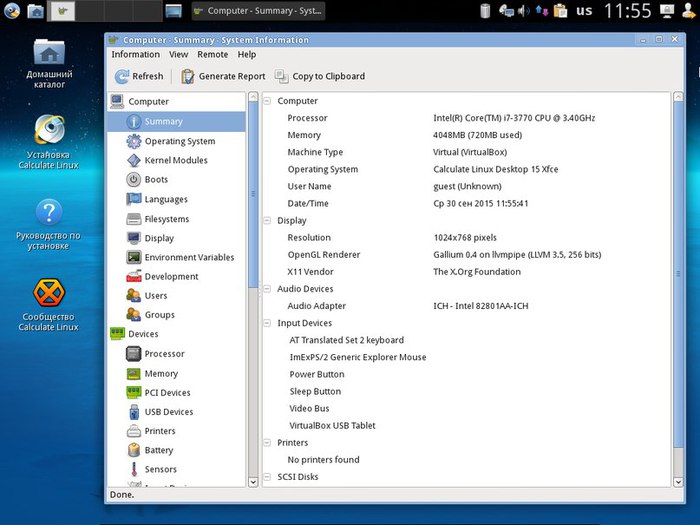700x525 pixels.
Task: Select the Display monitor icon in sidebar
Action: coord(133,238)
